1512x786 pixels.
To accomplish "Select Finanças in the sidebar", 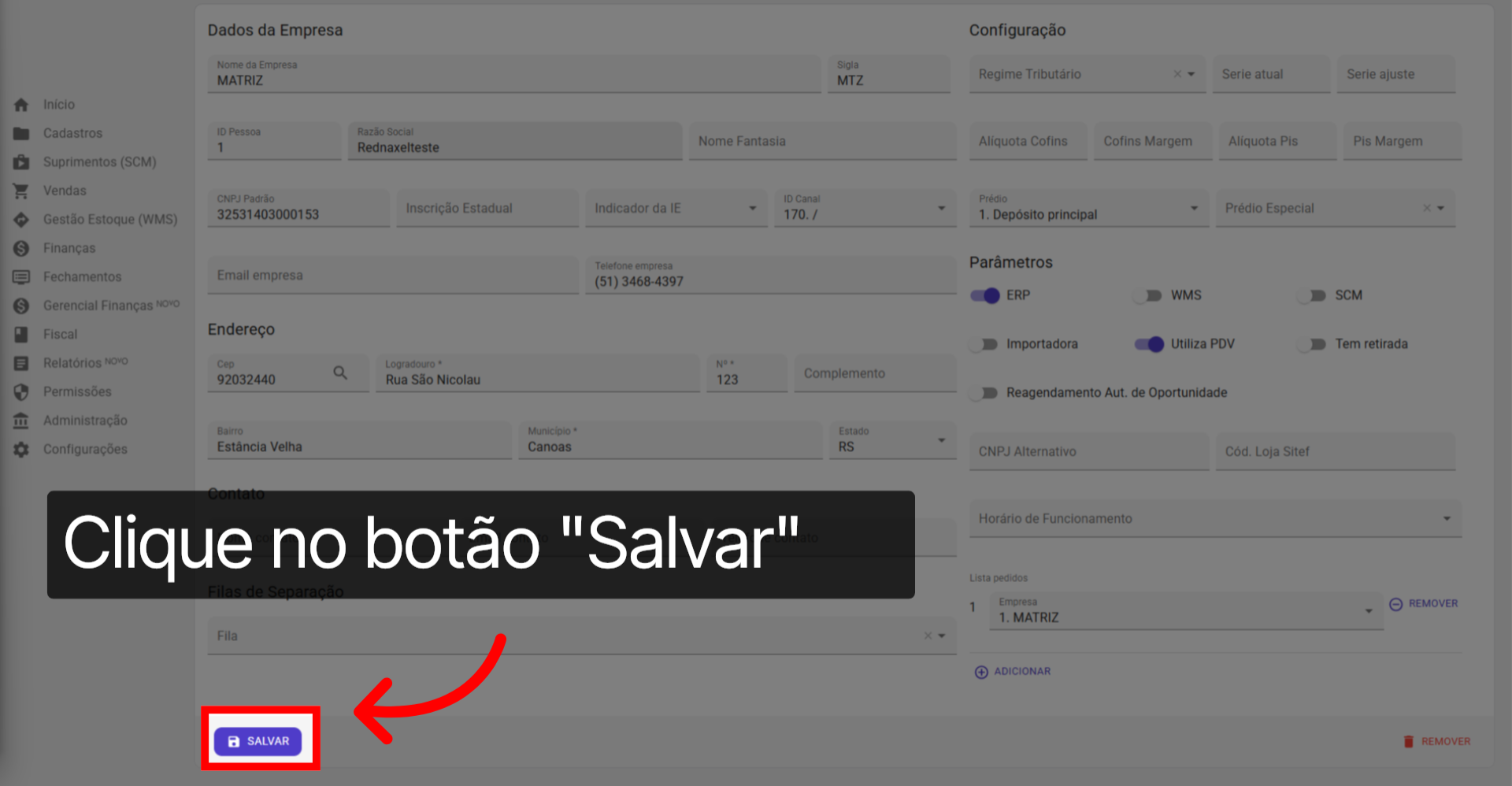I will (69, 247).
